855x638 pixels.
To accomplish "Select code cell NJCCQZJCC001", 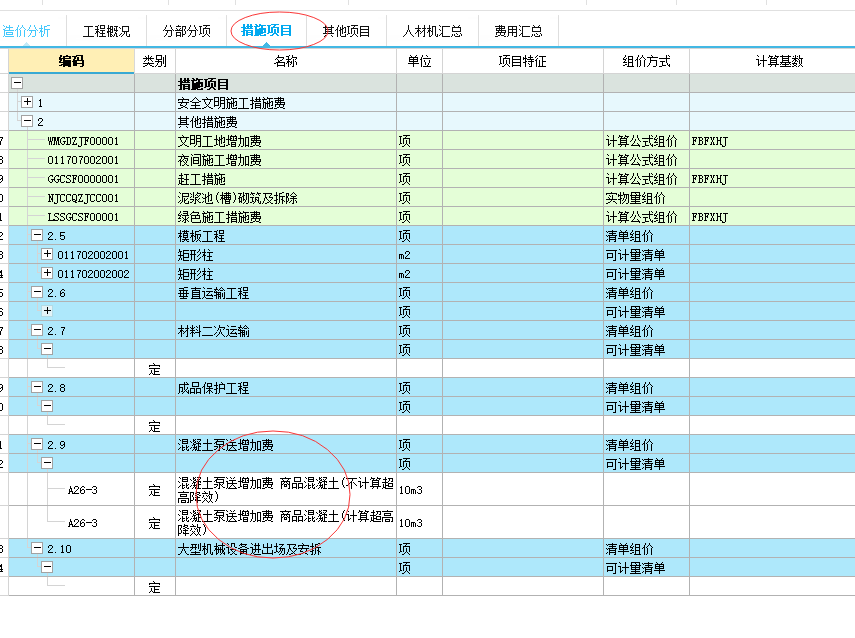I will point(83,198).
